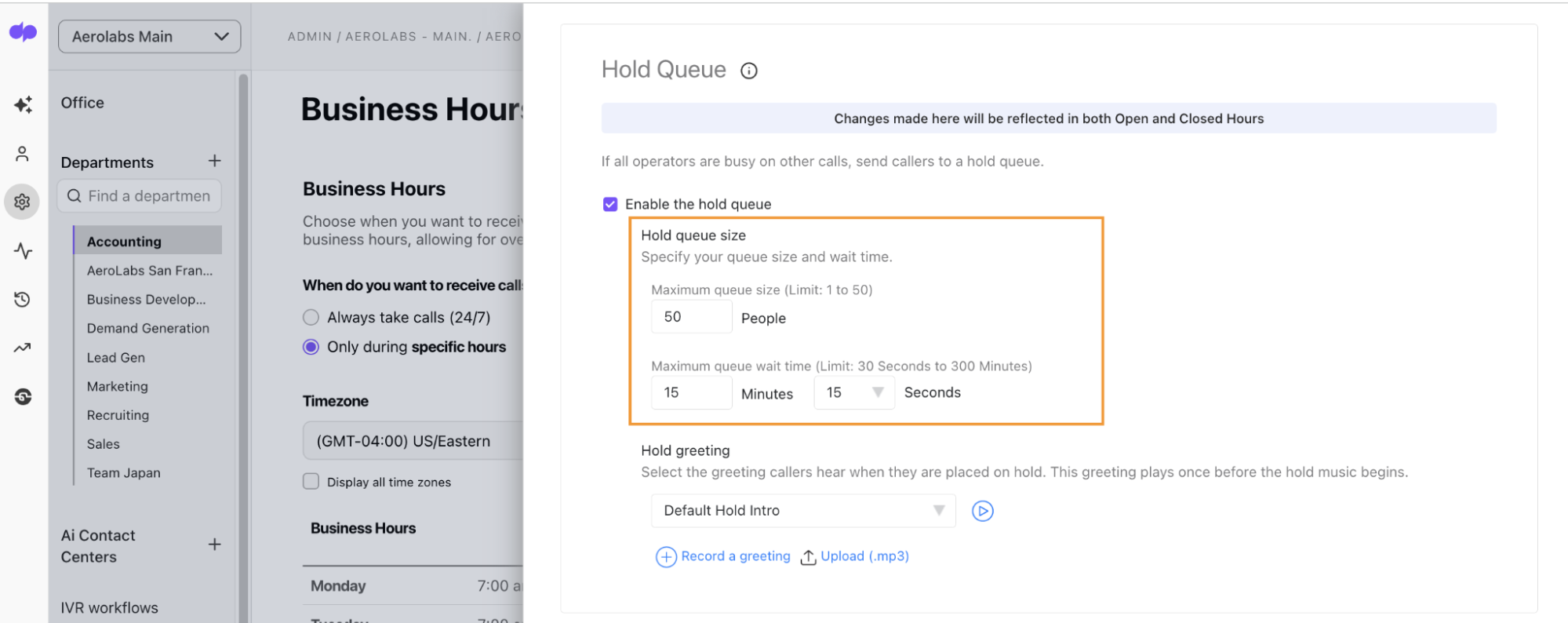Open the Aerolabs Main office dropdown

tap(149, 37)
